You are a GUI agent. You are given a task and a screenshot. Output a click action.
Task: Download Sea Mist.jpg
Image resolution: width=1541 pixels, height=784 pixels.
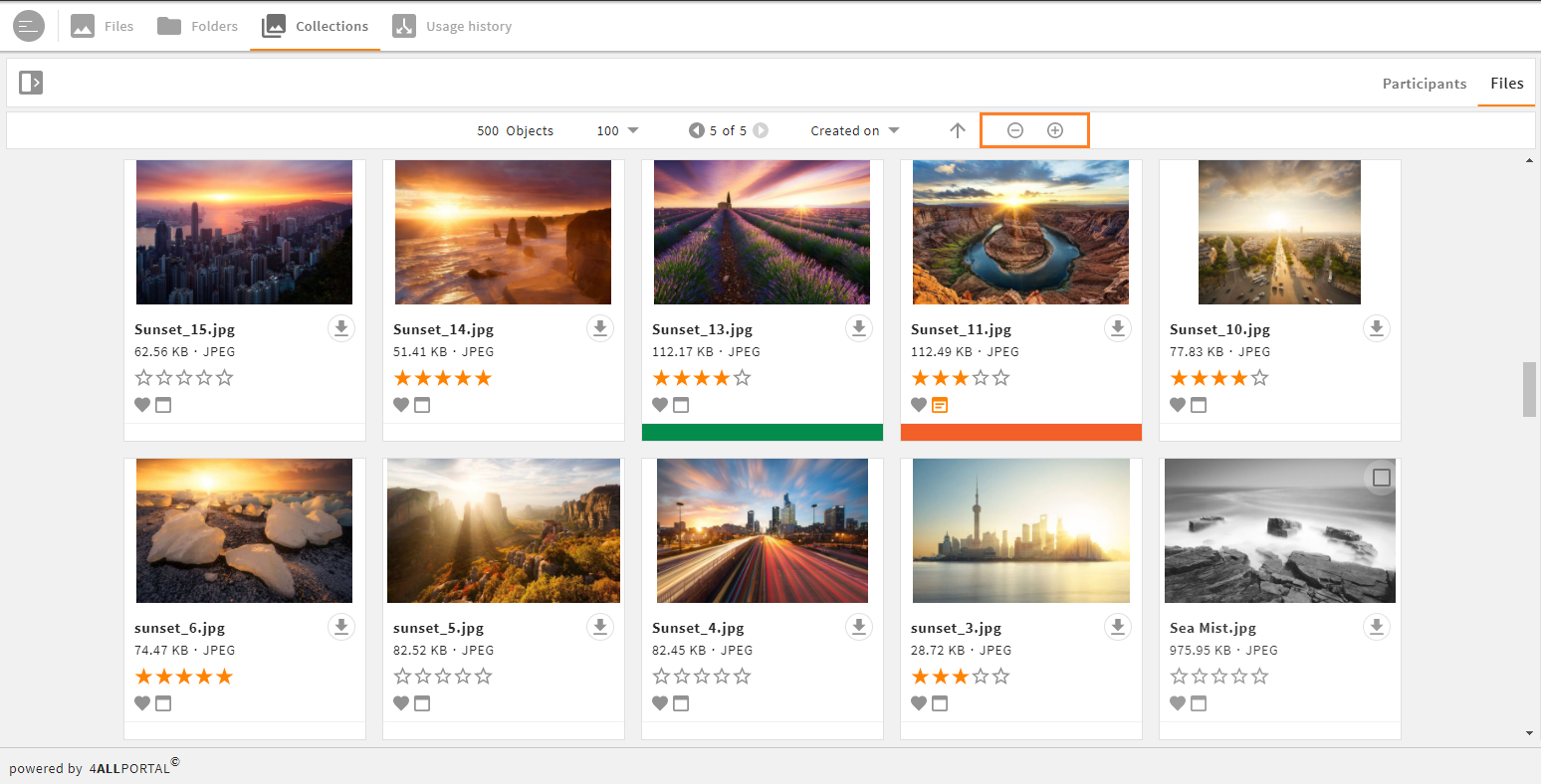click(1377, 627)
